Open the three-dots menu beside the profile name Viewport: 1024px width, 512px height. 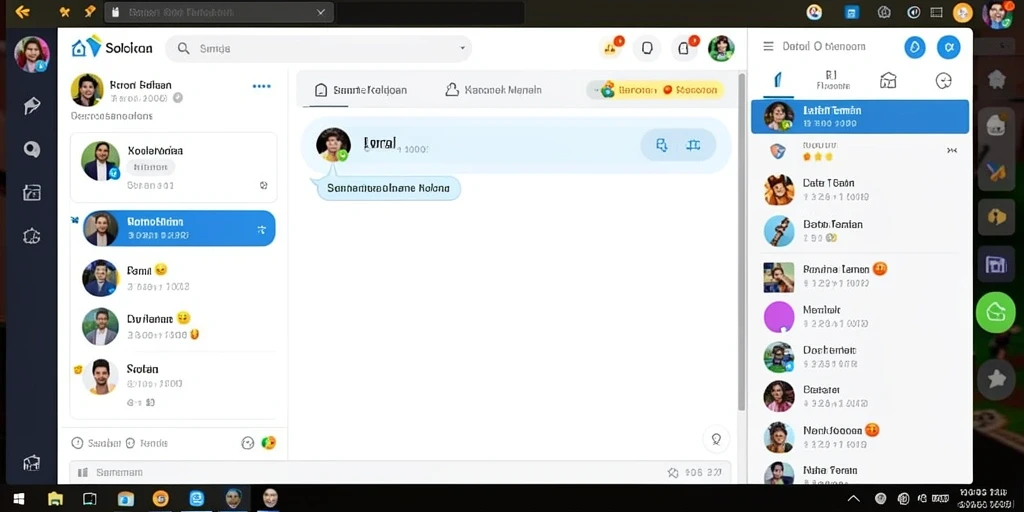(261, 86)
